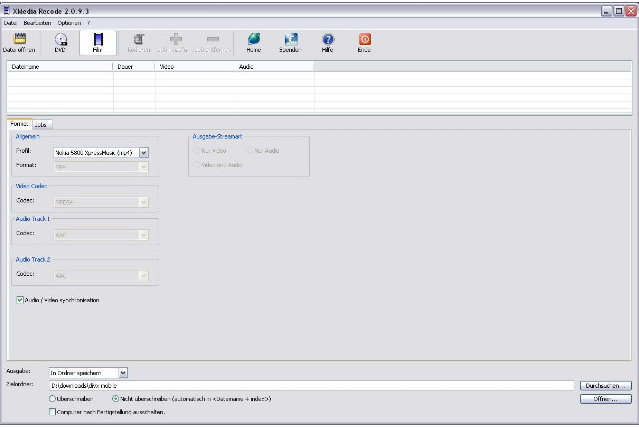
Task: Open the Home globe icon
Action: [254, 39]
